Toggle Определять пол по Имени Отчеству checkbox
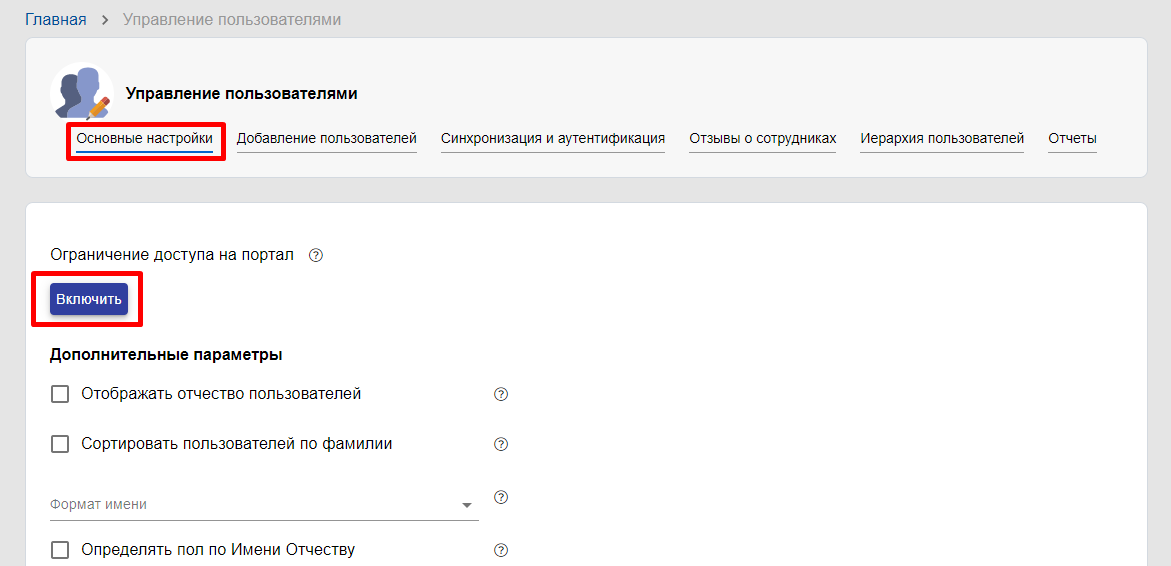The image size is (1171, 566). pyautogui.click(x=60, y=550)
